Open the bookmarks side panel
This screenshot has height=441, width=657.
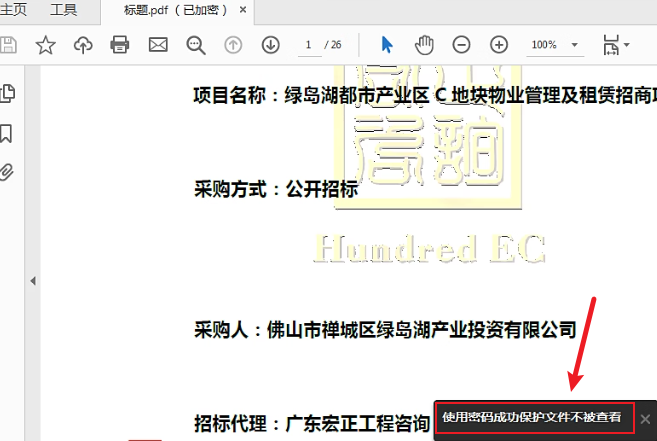(x=6, y=134)
